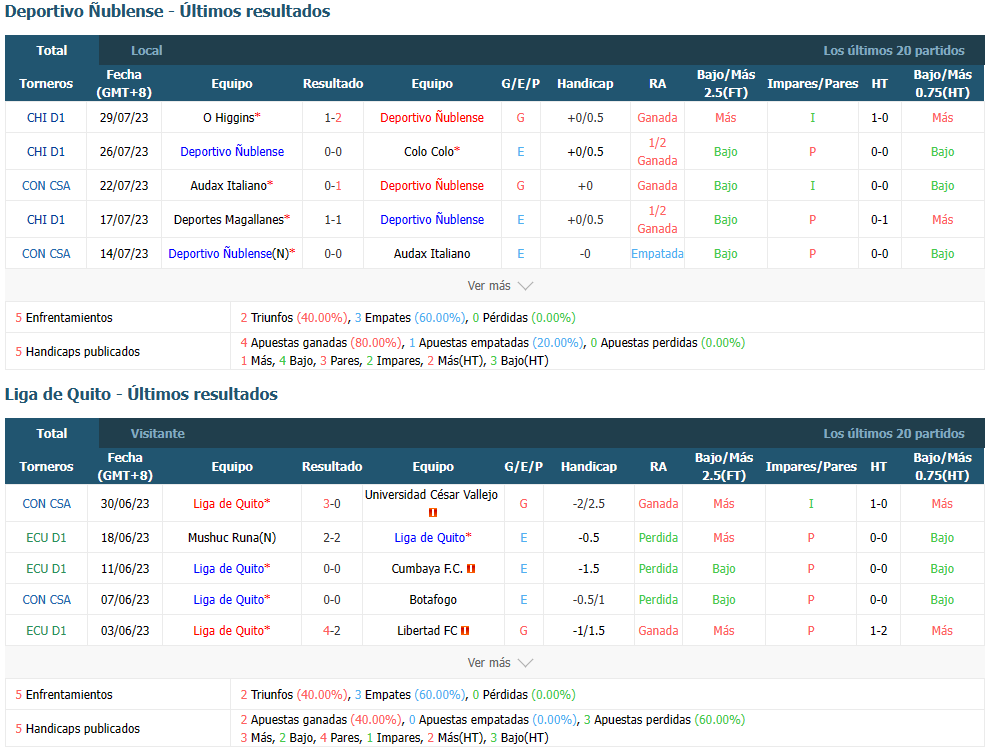Click handicap -1/1.5 in Libertad FC row
This screenshot has width=993, height=755.
pos(589,631)
